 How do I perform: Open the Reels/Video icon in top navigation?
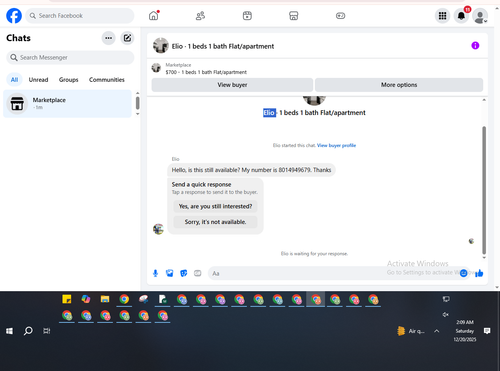pos(247,16)
